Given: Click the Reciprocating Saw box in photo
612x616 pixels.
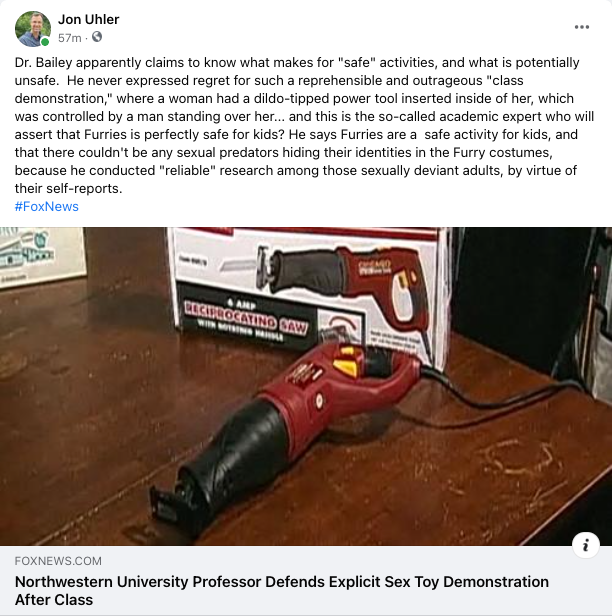Looking at the screenshot, I should tap(310, 293).
